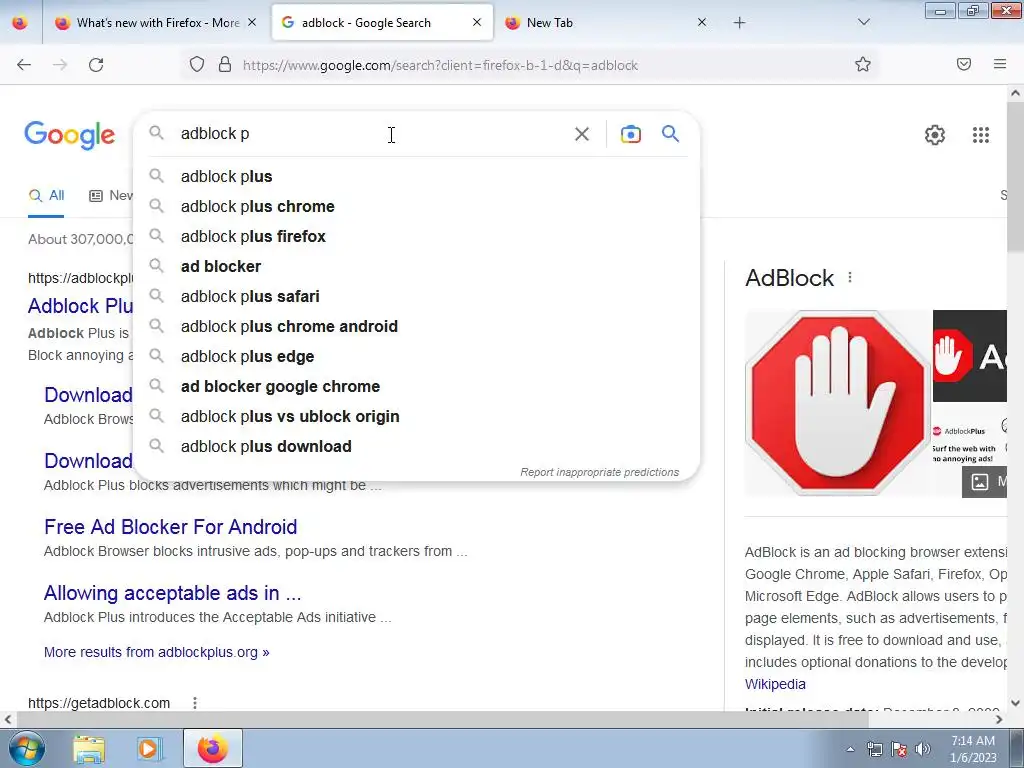Choose suggestion "adblock plus edge"
1024x768 pixels.
[416, 357]
